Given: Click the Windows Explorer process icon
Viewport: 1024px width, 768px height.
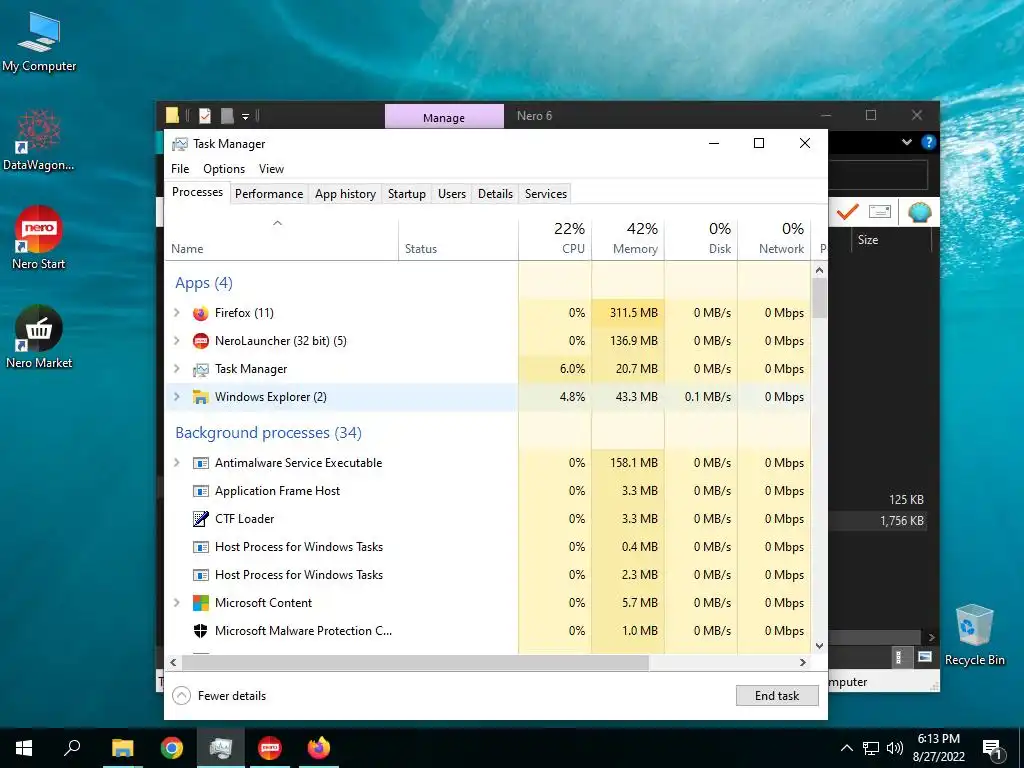Looking at the screenshot, I should 200,397.
